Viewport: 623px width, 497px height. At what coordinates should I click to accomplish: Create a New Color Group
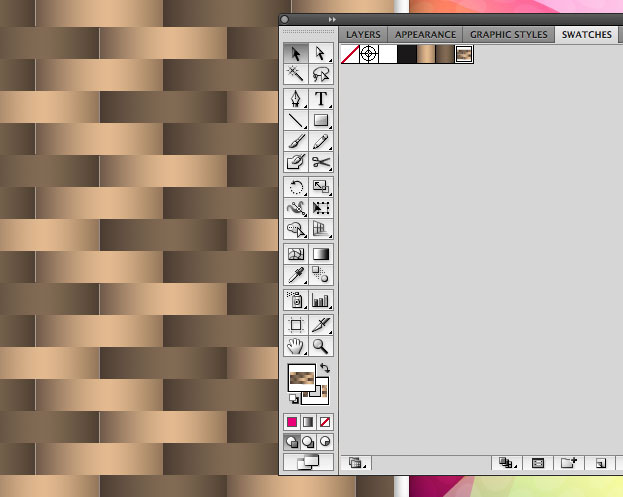(569, 463)
